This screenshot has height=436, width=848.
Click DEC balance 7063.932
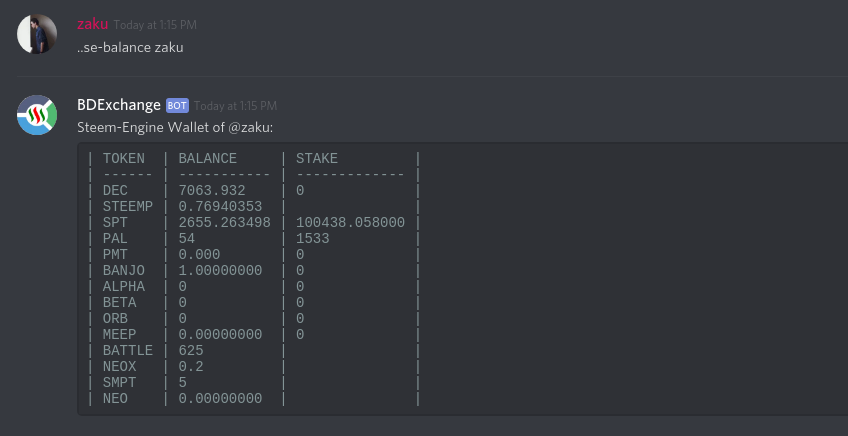click(212, 190)
